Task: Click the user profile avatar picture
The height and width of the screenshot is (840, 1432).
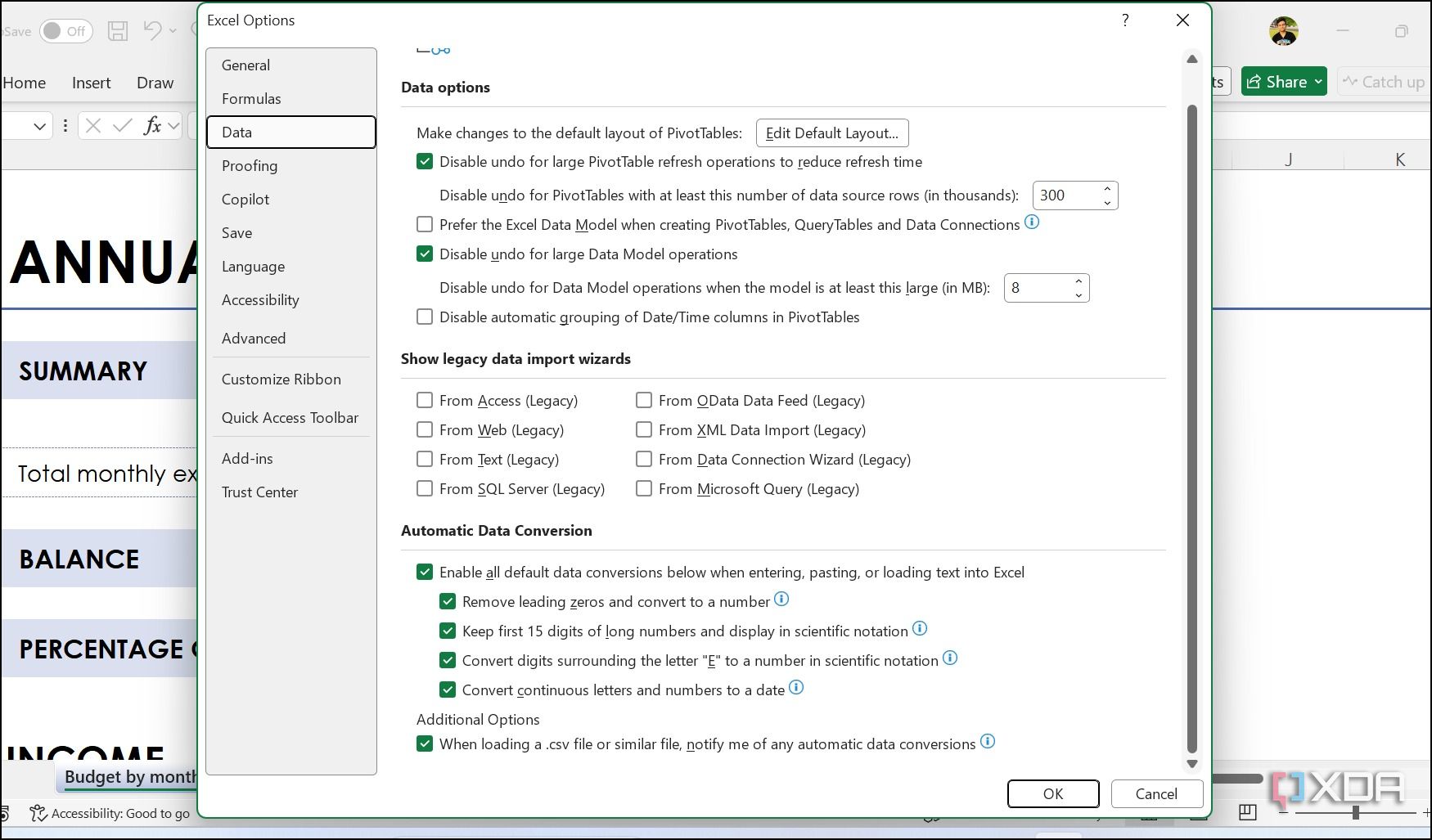Action: pyautogui.click(x=1284, y=31)
